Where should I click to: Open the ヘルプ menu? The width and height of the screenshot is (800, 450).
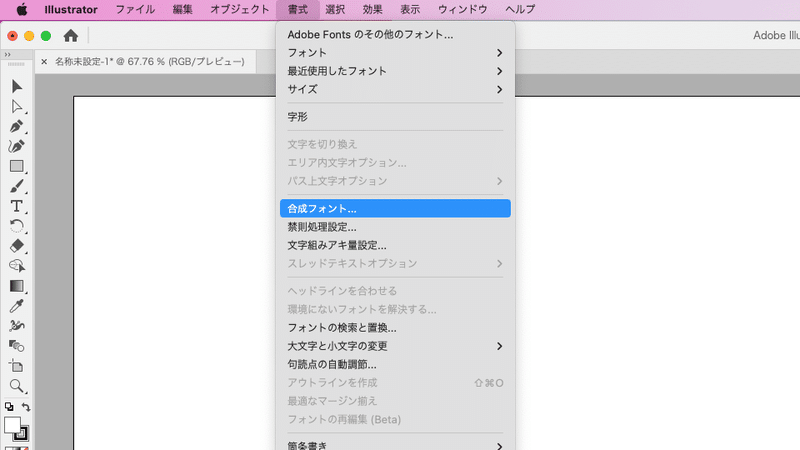tap(520, 9)
